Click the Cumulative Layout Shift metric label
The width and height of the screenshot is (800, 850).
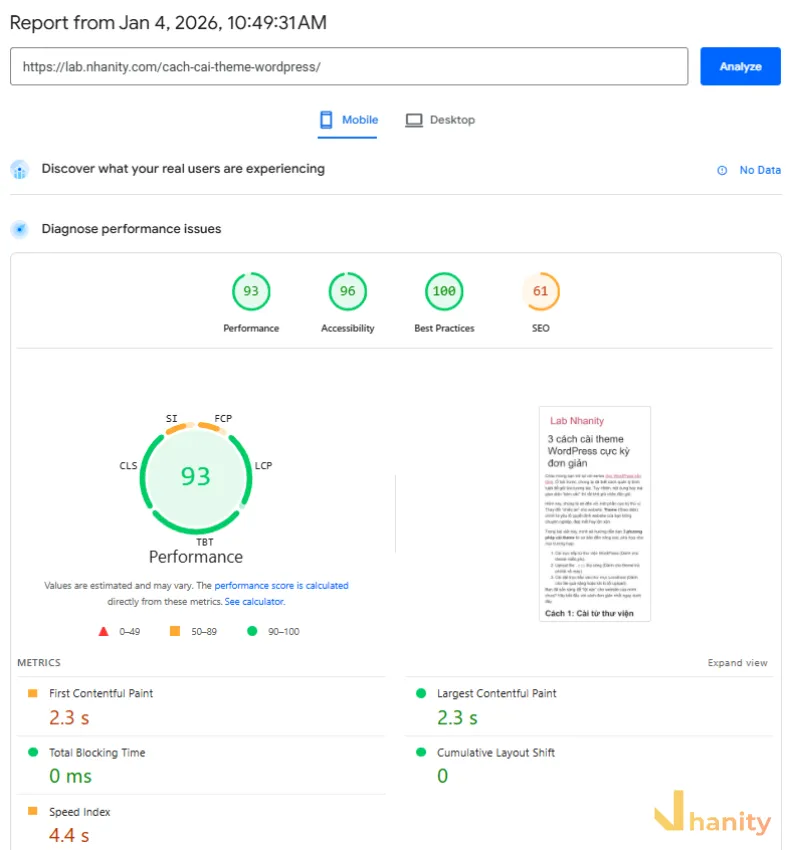click(x=496, y=752)
